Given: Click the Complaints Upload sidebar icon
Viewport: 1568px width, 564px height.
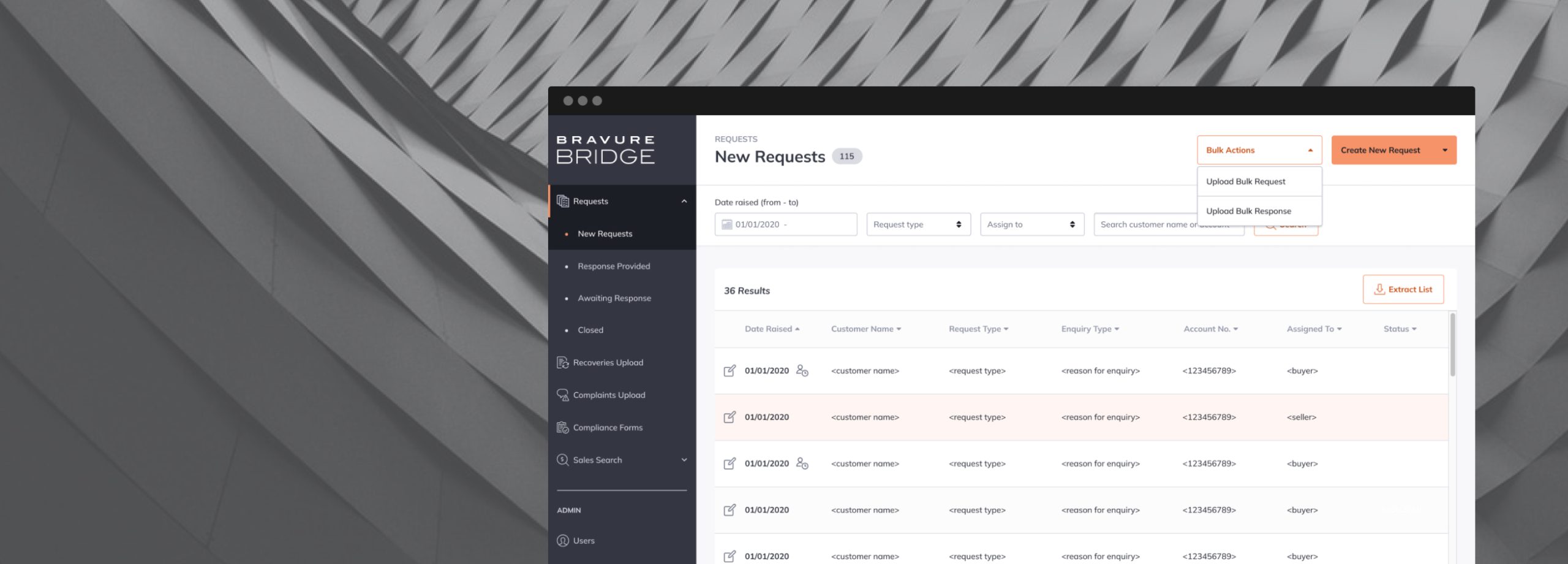Looking at the screenshot, I should click(x=562, y=395).
